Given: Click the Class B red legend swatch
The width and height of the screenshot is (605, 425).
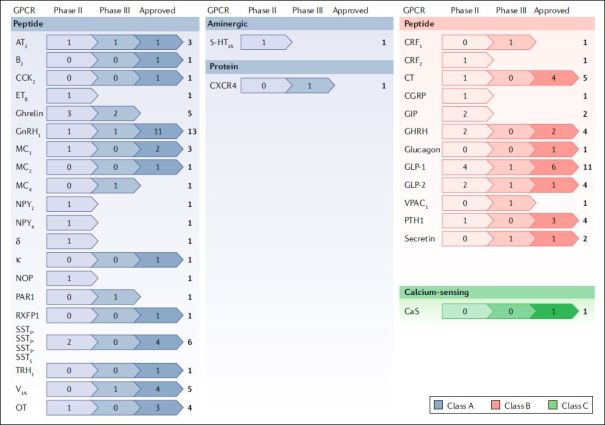Looking at the screenshot, I should (484, 404).
